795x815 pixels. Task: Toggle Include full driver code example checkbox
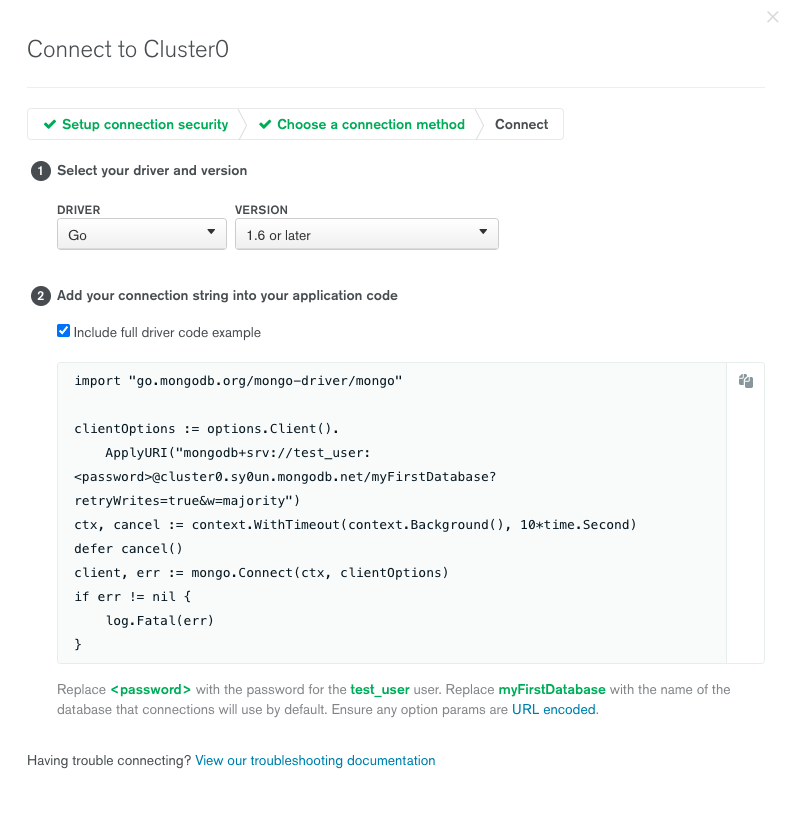[x=64, y=331]
